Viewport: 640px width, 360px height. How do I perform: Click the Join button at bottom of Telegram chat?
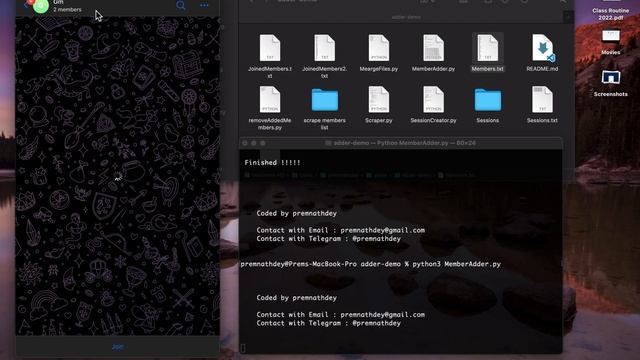point(118,347)
